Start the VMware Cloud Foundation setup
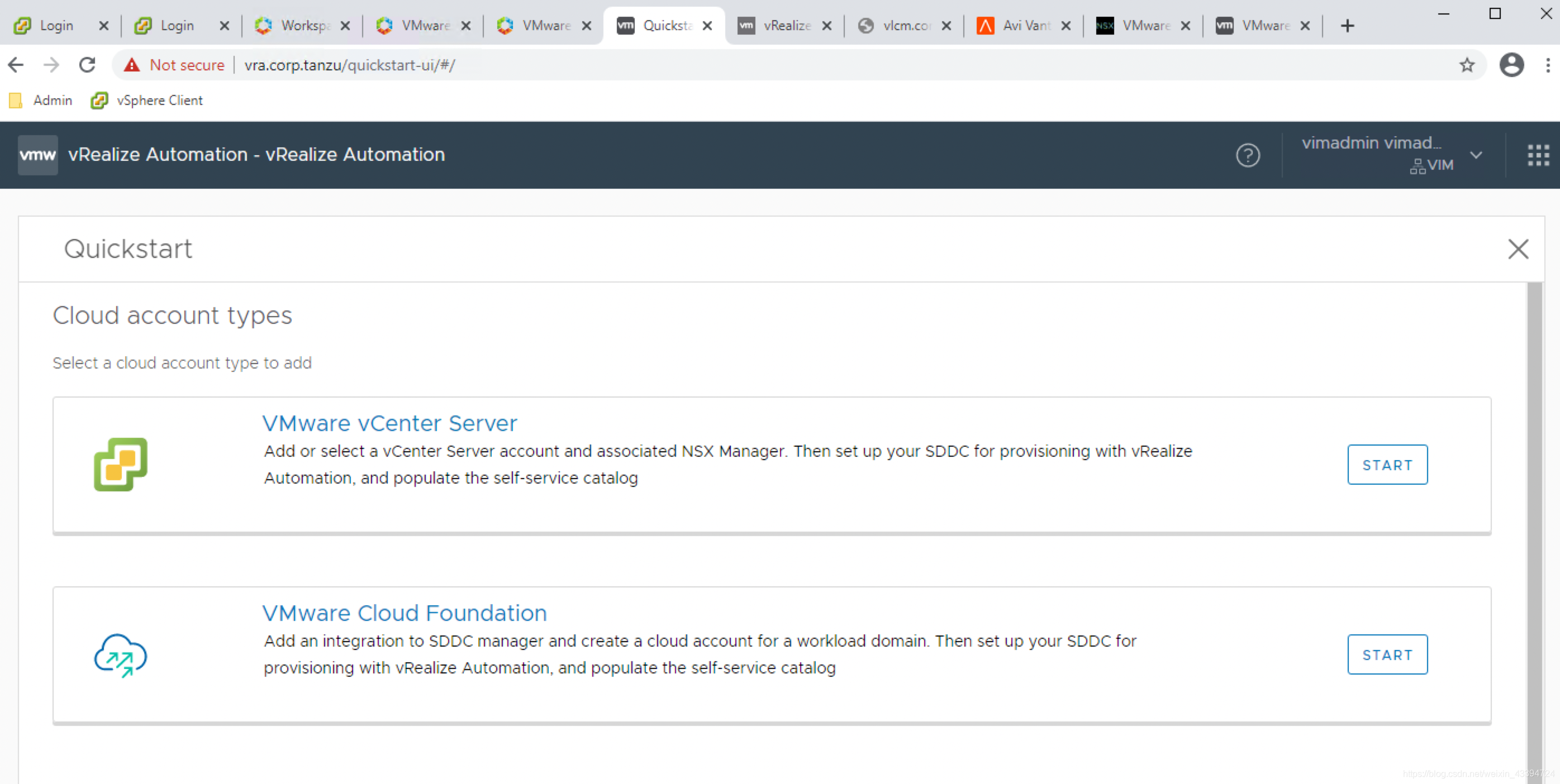Image resolution: width=1560 pixels, height=784 pixels. pos(1387,654)
